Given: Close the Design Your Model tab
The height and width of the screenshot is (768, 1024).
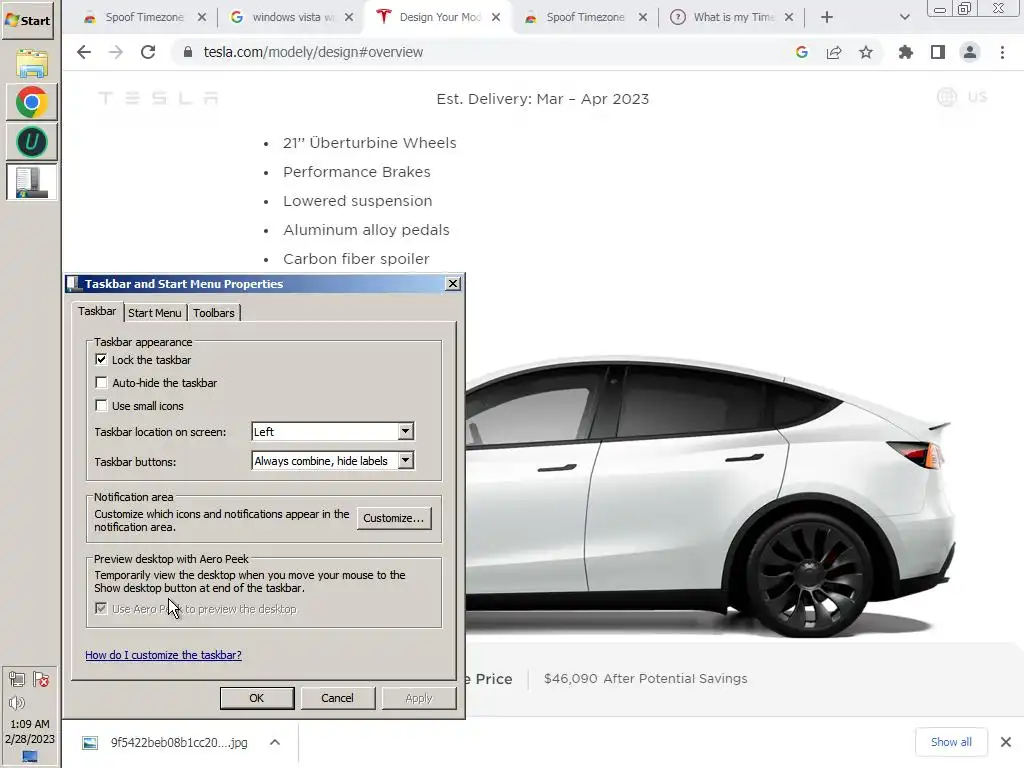Looking at the screenshot, I should tap(496, 17).
